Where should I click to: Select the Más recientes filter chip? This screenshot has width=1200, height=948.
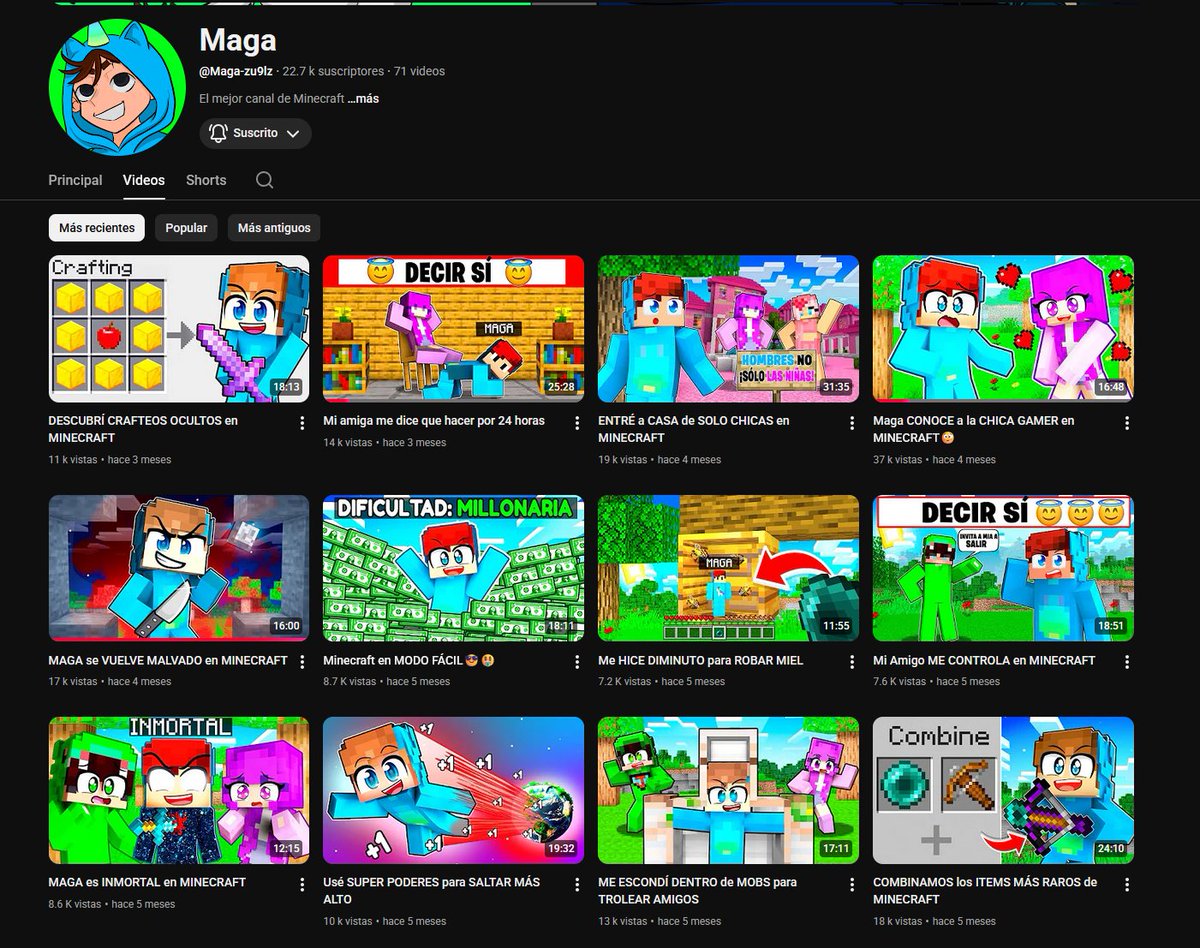point(96,228)
